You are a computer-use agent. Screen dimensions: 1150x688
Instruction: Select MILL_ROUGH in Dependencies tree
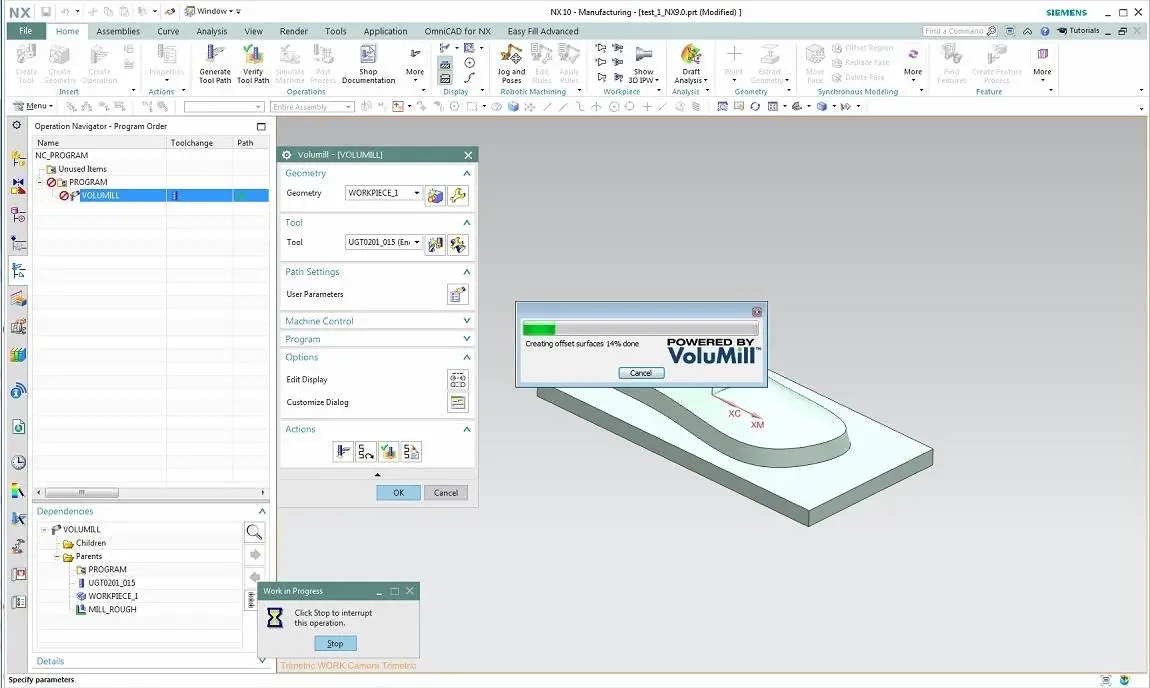point(112,610)
